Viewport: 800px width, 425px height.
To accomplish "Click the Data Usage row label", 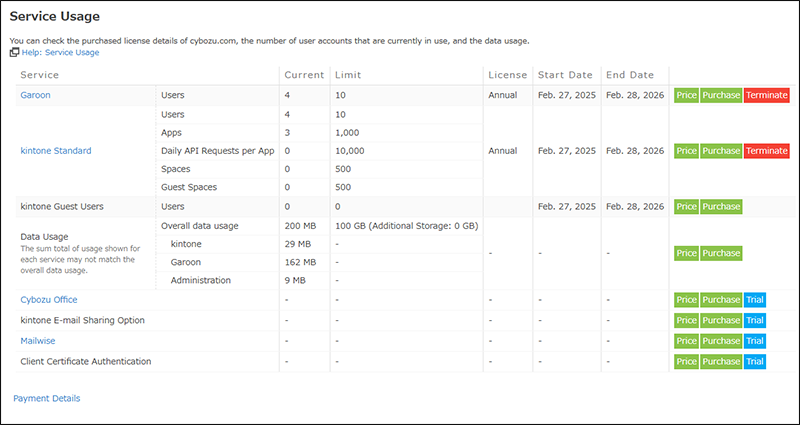I will tap(44, 237).
